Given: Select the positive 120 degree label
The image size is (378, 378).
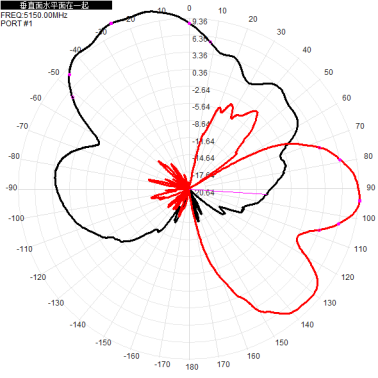Looking at the screenshot, I should (348, 277).
